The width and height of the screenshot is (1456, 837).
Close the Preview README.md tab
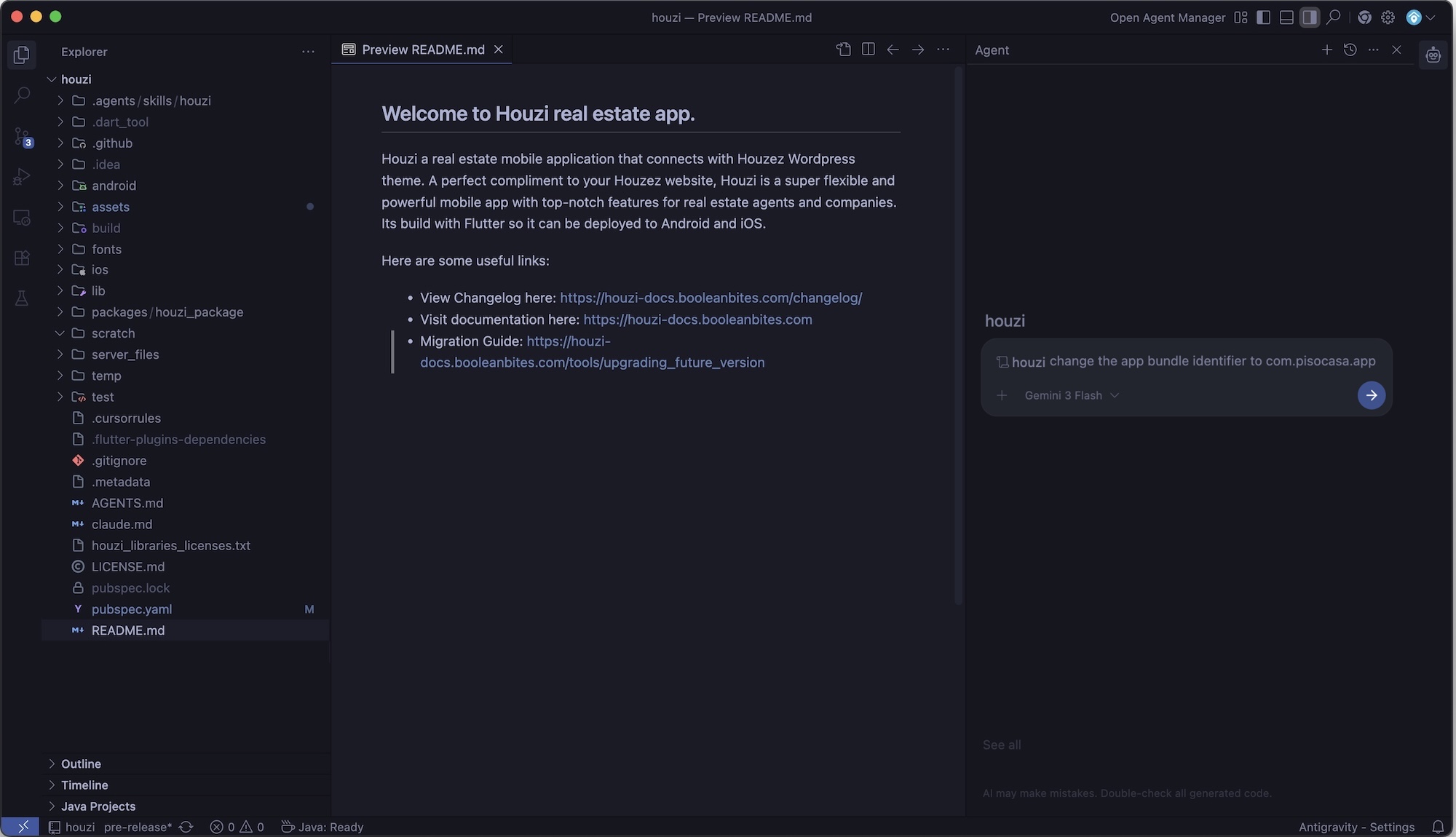(x=498, y=49)
